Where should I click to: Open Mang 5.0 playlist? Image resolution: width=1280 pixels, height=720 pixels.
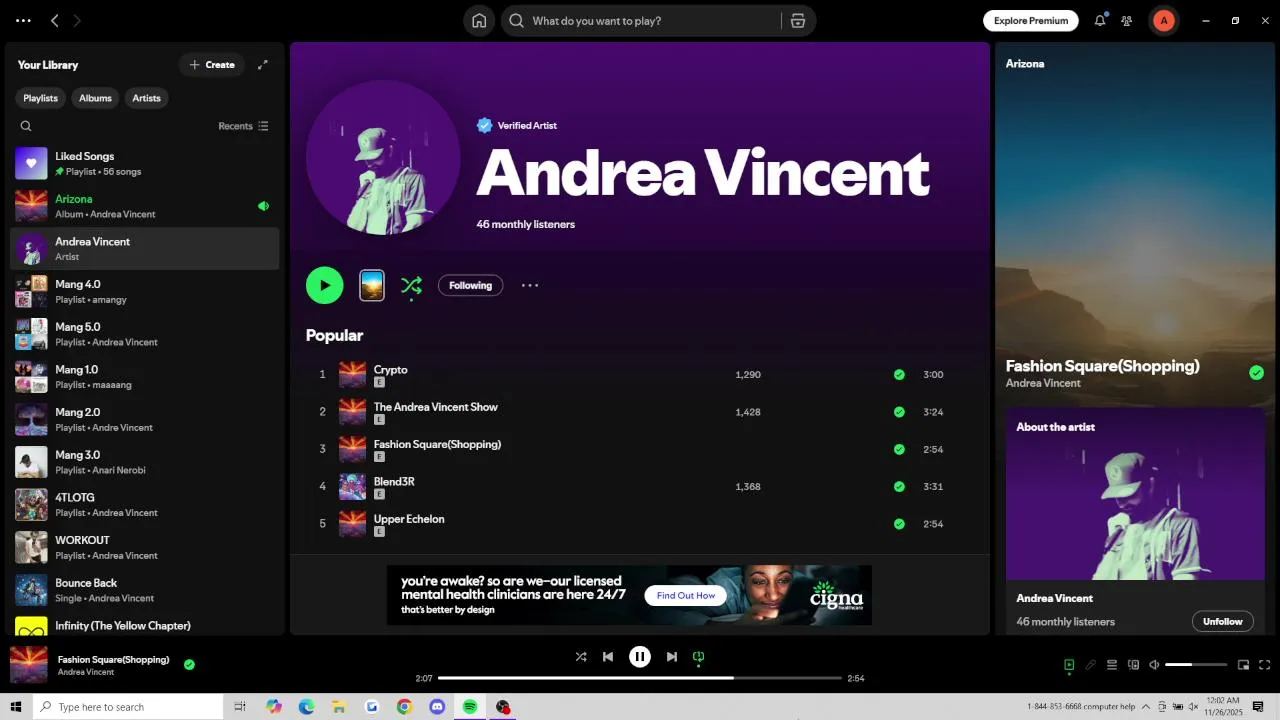pos(145,334)
